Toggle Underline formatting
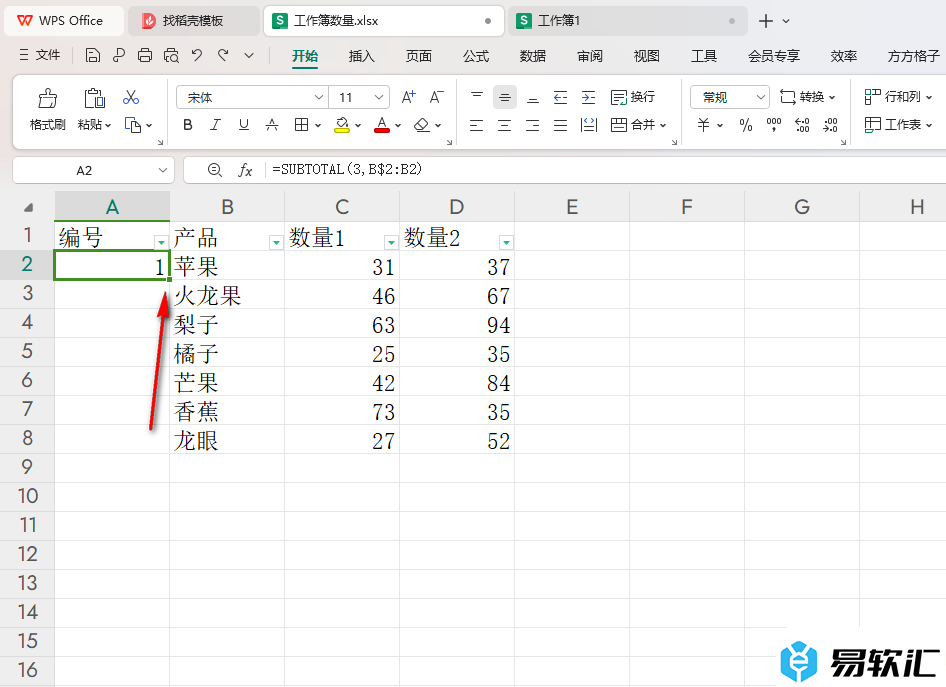The image size is (946, 687). (x=244, y=125)
